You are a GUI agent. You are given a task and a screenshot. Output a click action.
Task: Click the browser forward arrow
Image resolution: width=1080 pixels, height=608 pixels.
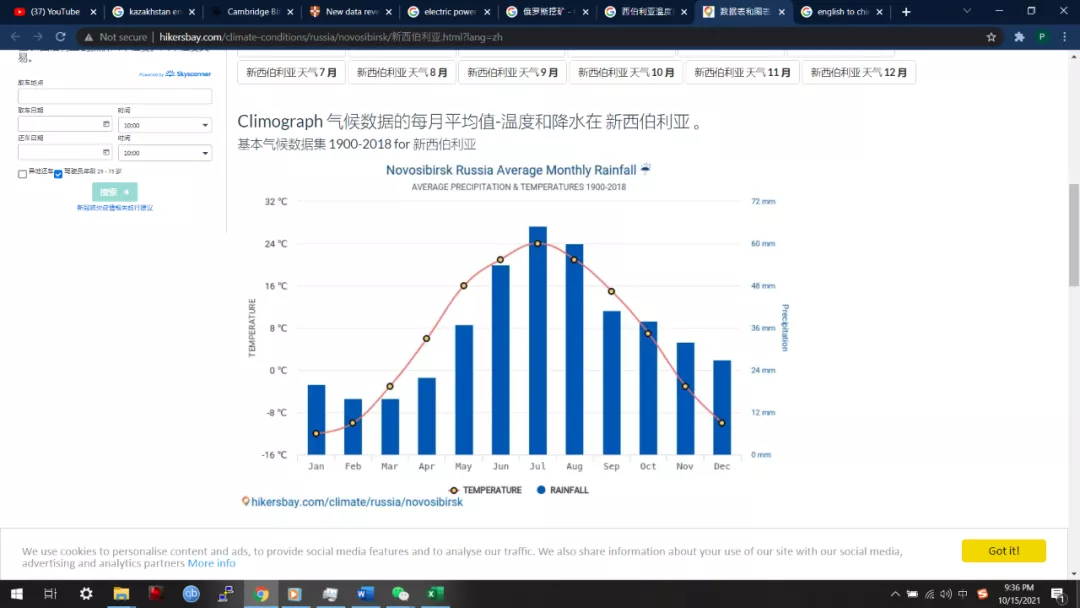click(x=38, y=36)
